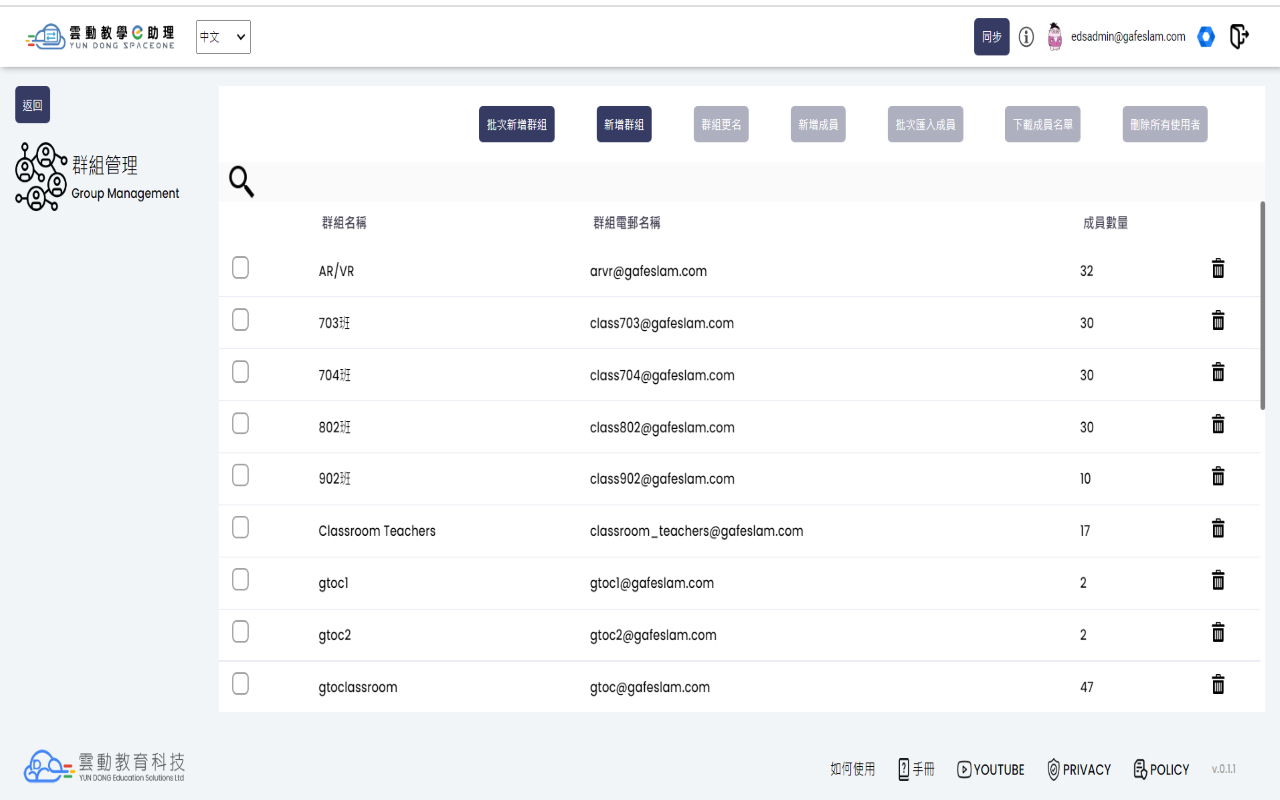Delete gtoc2 group with trash icon
The image size is (1280, 800).
[1218, 632]
